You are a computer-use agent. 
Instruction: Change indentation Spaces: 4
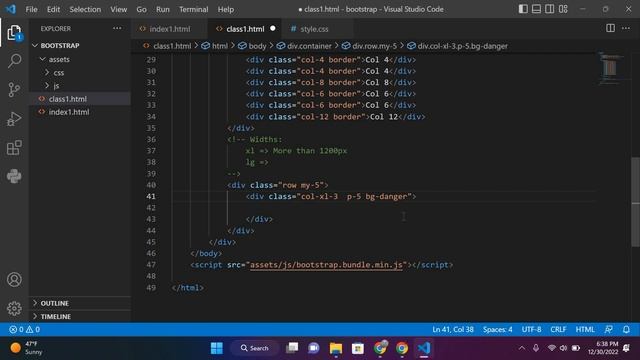point(498,329)
